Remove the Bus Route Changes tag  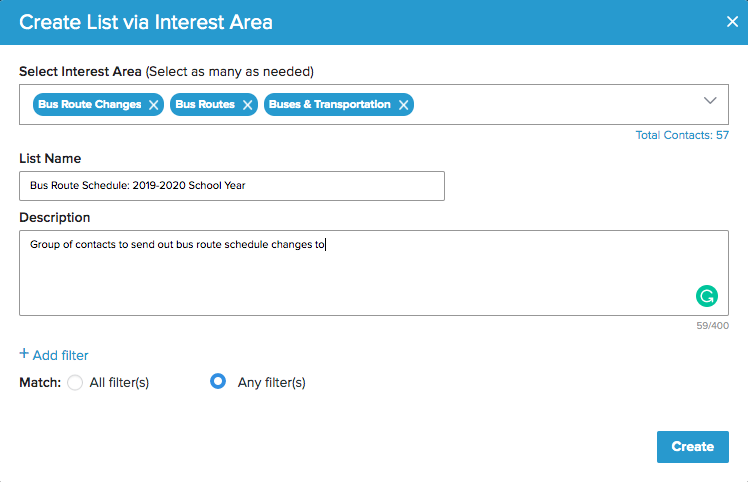tap(154, 105)
